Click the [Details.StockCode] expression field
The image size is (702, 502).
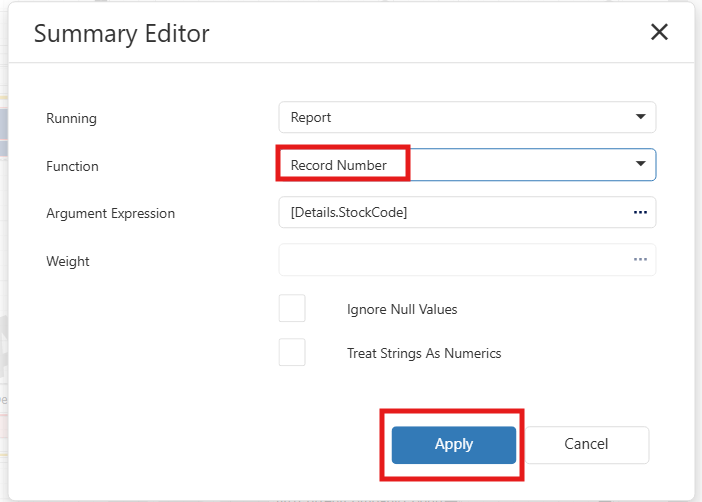(x=450, y=212)
